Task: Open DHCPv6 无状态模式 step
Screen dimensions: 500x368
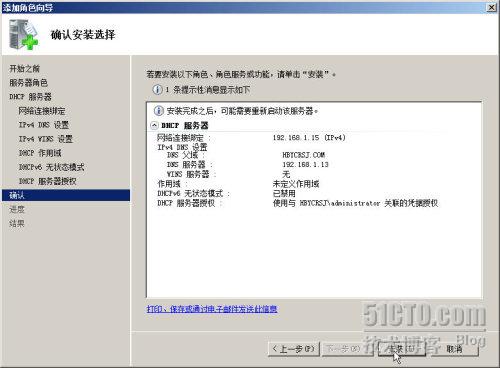Action: pos(52,167)
